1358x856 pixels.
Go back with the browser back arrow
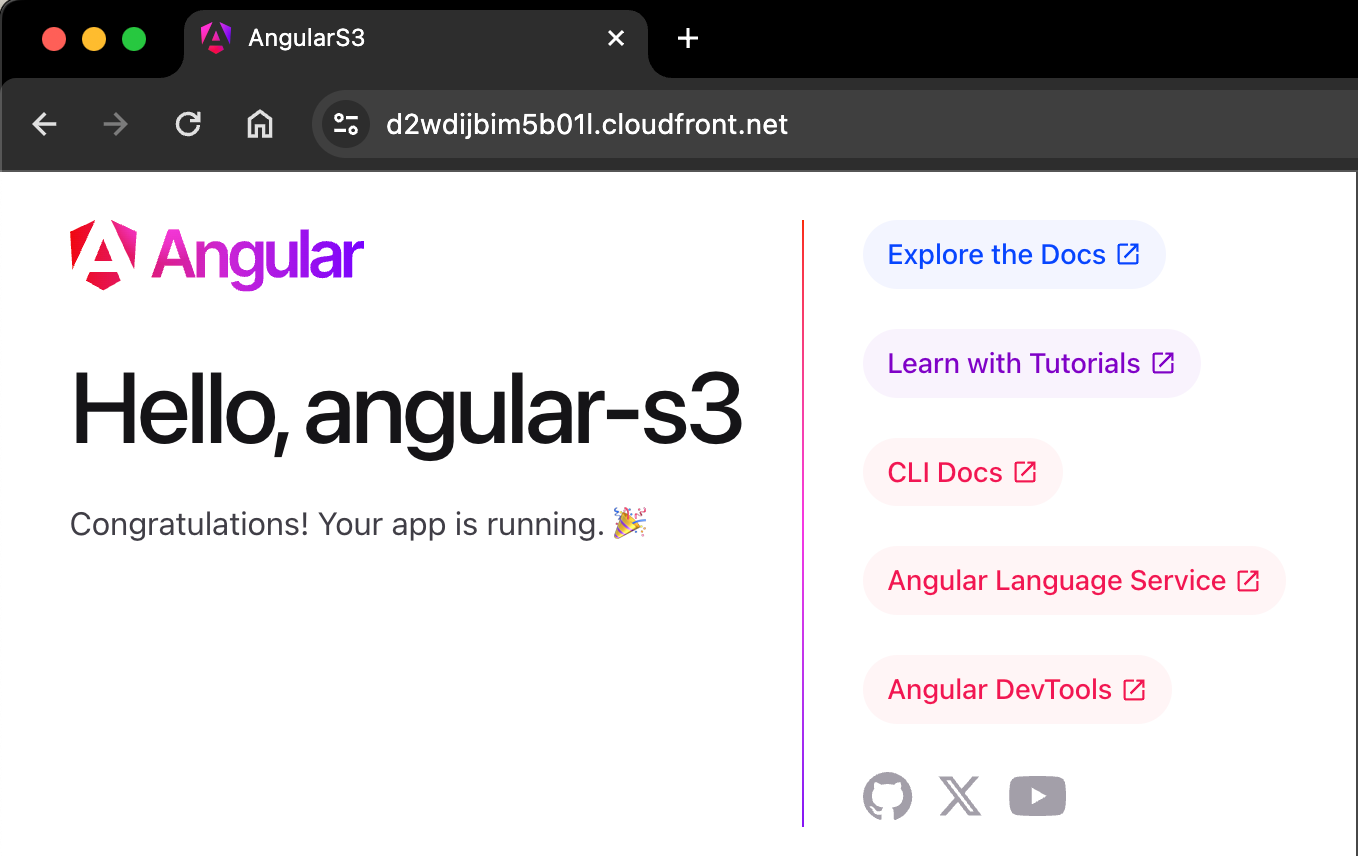[x=45, y=124]
